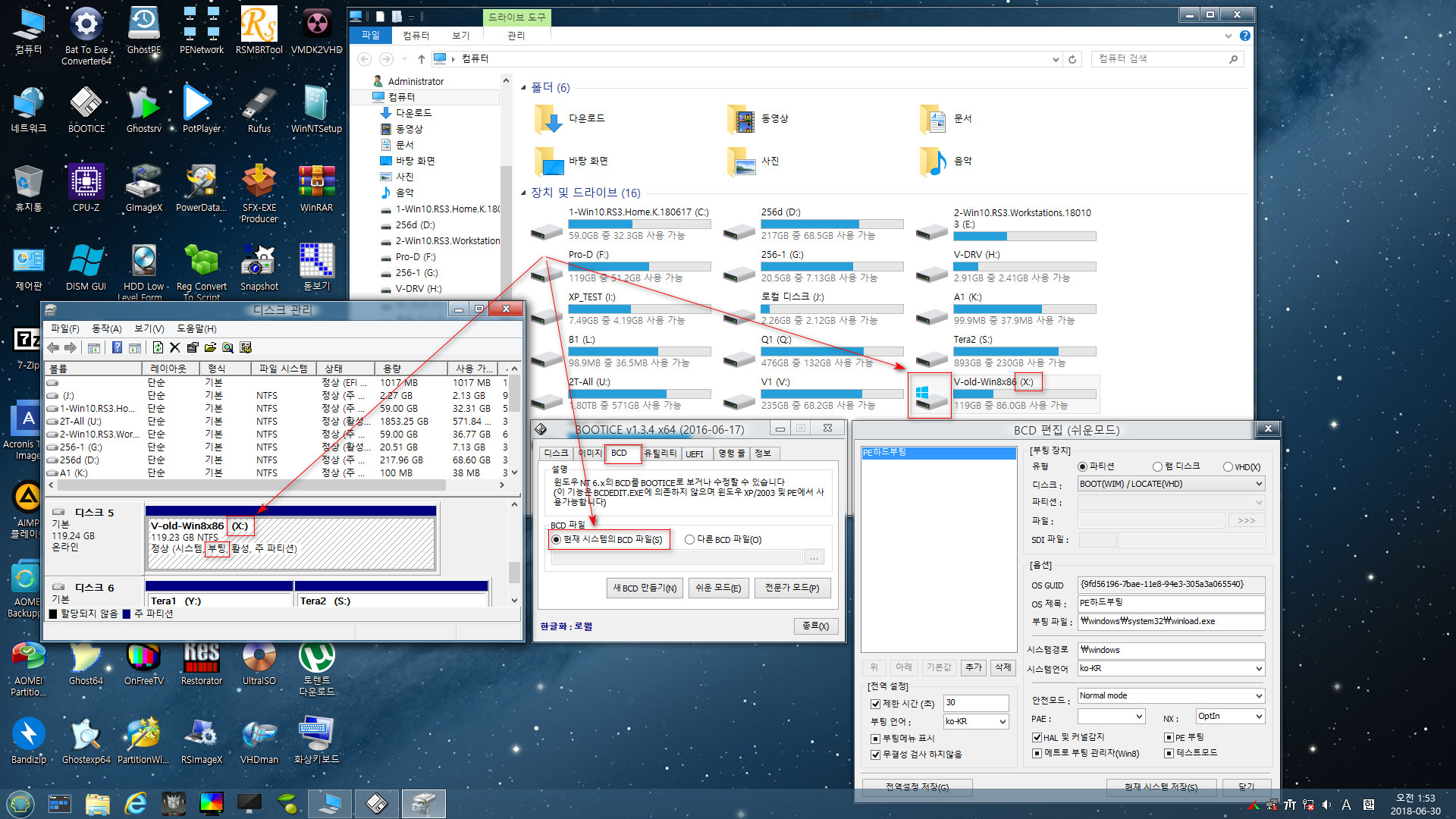
Task: Open the BOOTICE desktop shortcut
Action: point(86,108)
